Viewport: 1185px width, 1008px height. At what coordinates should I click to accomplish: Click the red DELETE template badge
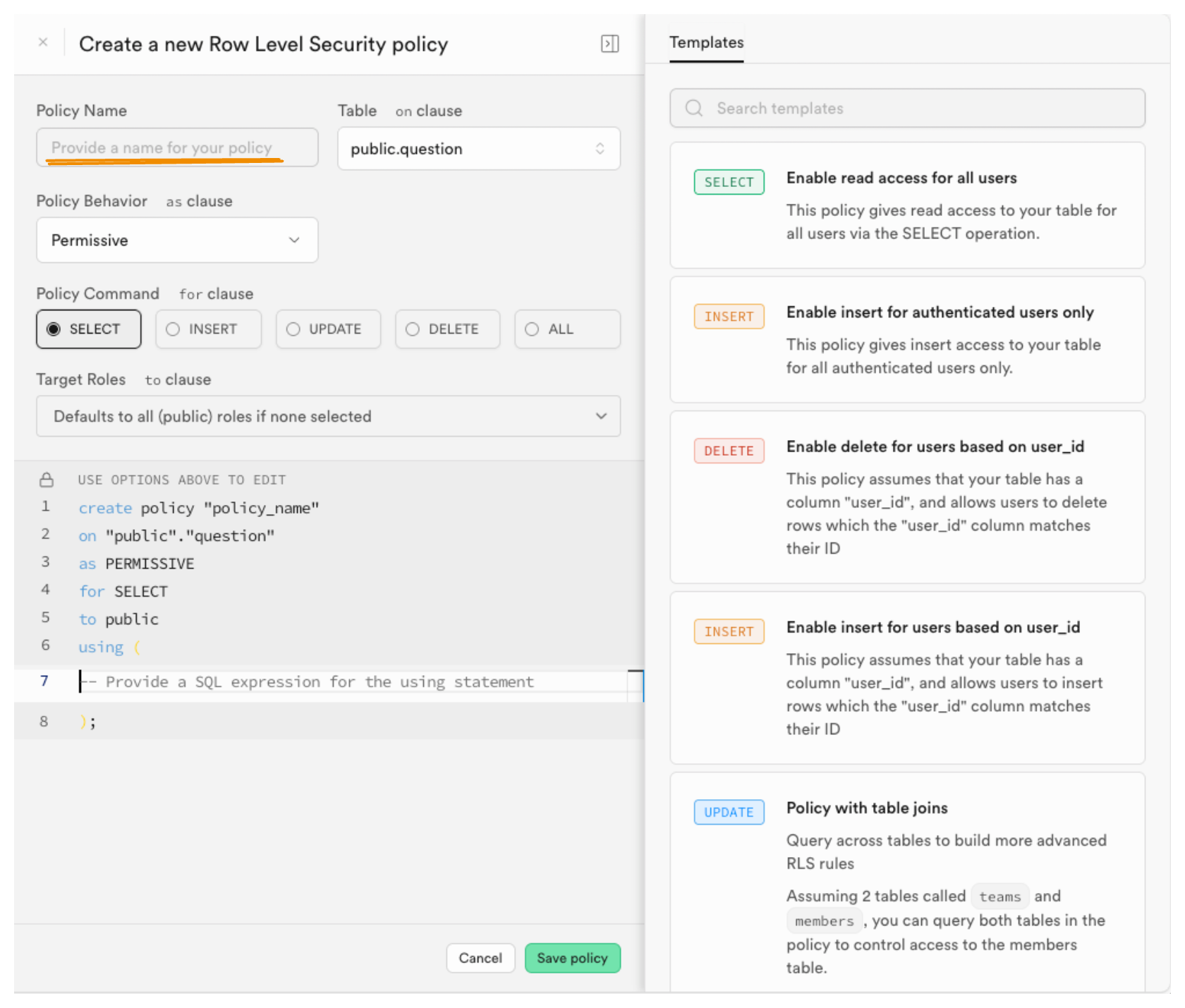pyautogui.click(x=729, y=451)
